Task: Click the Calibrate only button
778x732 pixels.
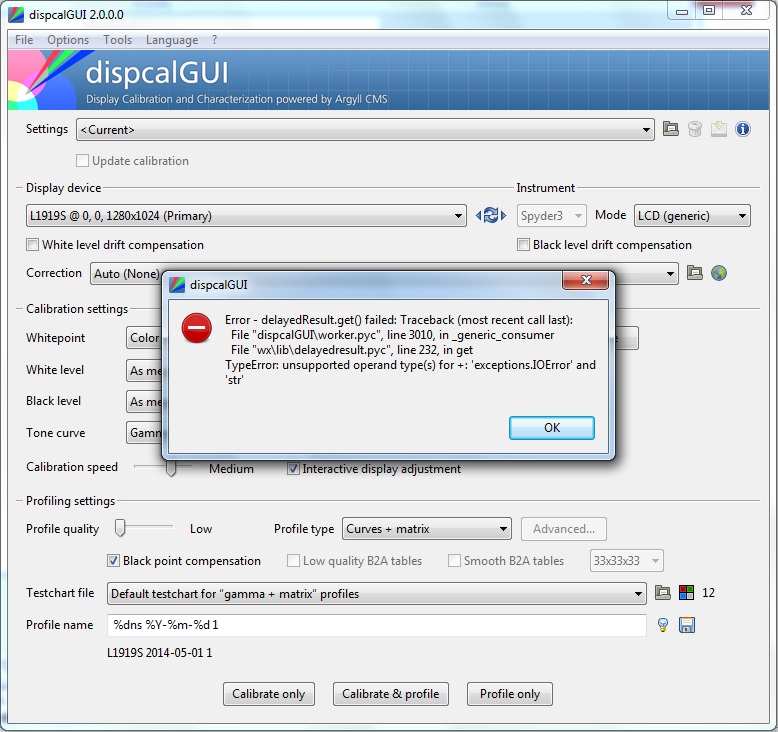Action: (268, 694)
